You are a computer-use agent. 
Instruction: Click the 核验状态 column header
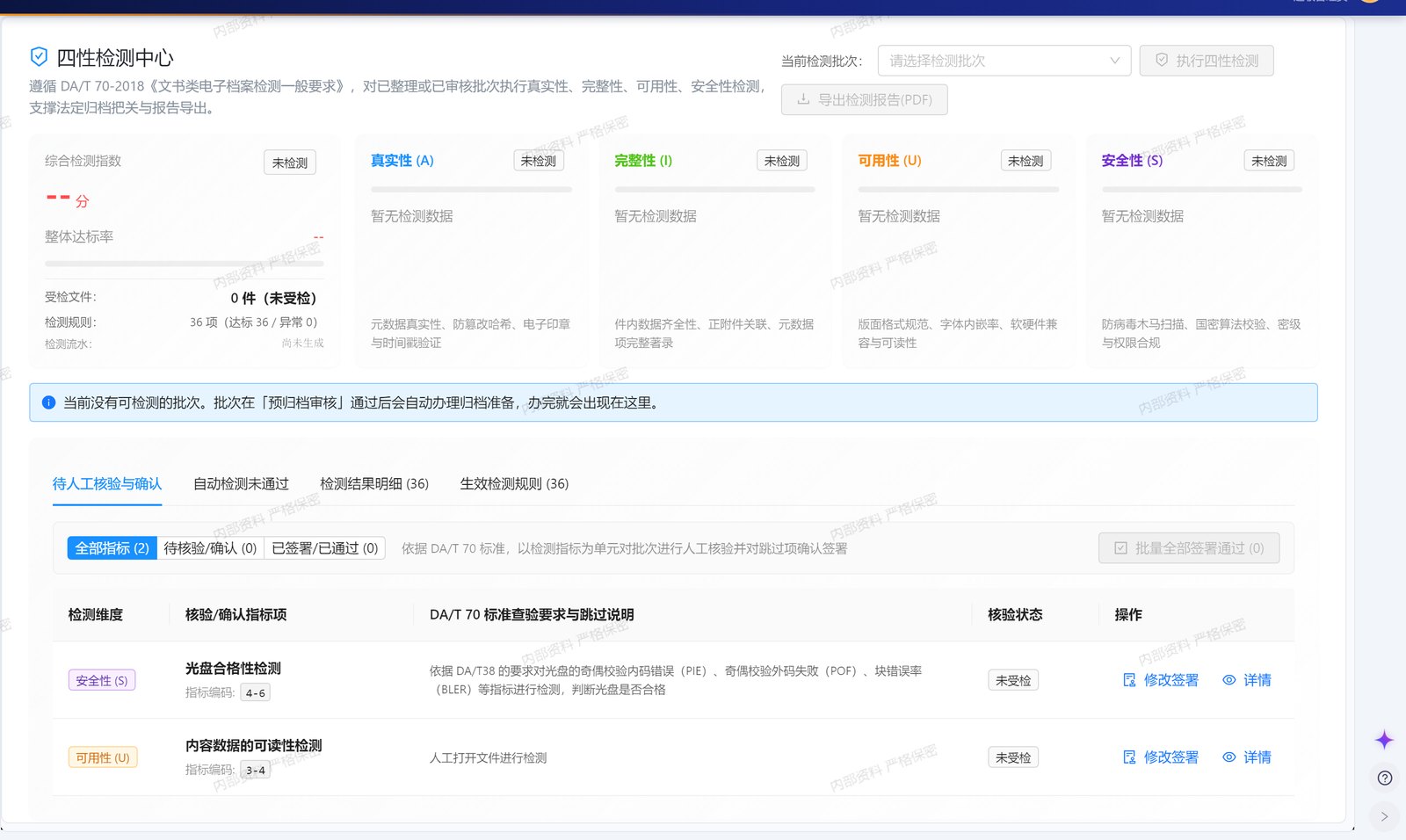1015,615
